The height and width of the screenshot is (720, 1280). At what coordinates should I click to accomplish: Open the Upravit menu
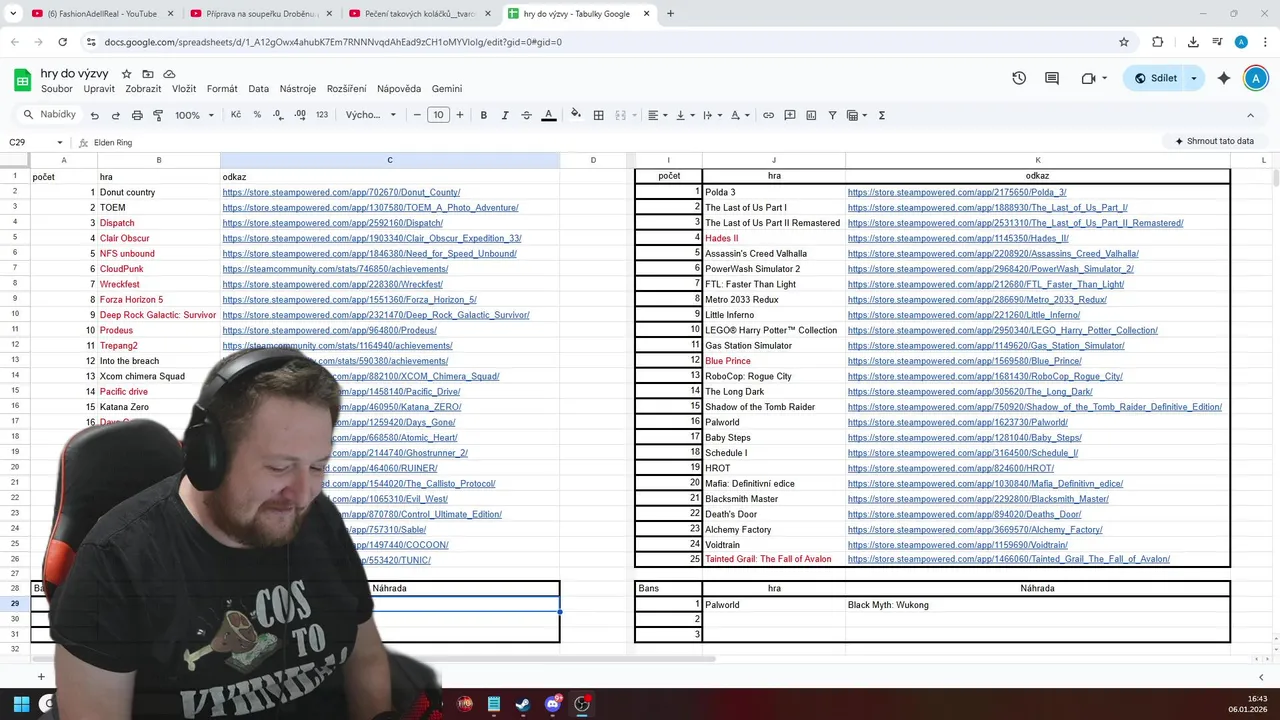pos(99,89)
